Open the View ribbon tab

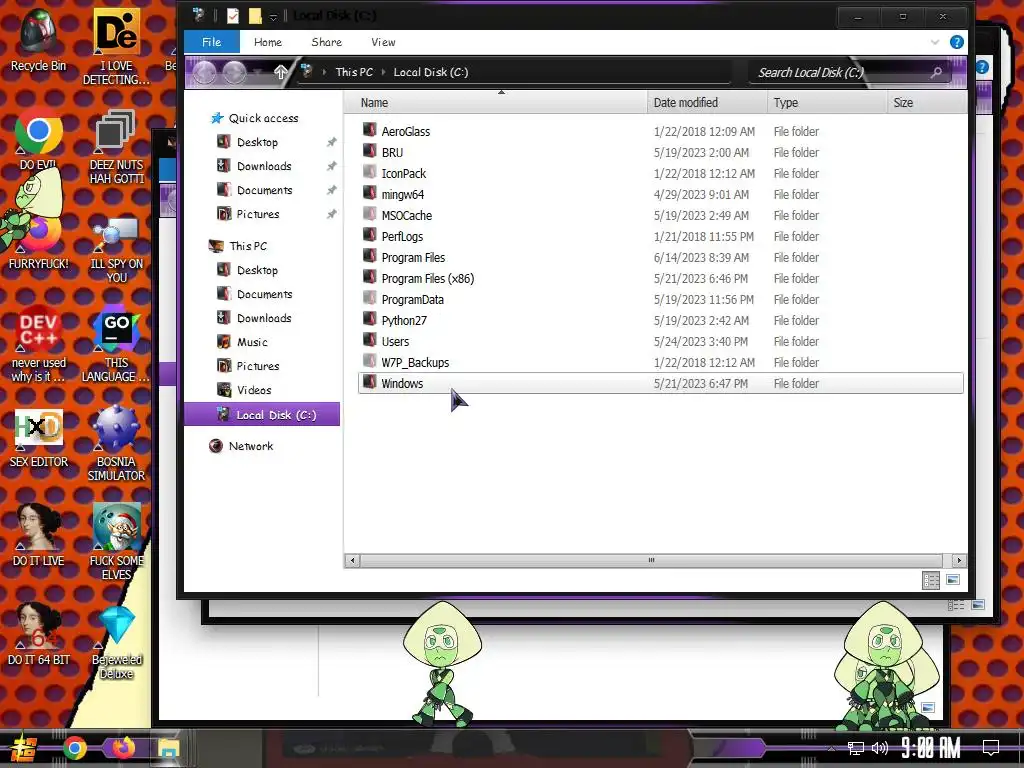383,42
